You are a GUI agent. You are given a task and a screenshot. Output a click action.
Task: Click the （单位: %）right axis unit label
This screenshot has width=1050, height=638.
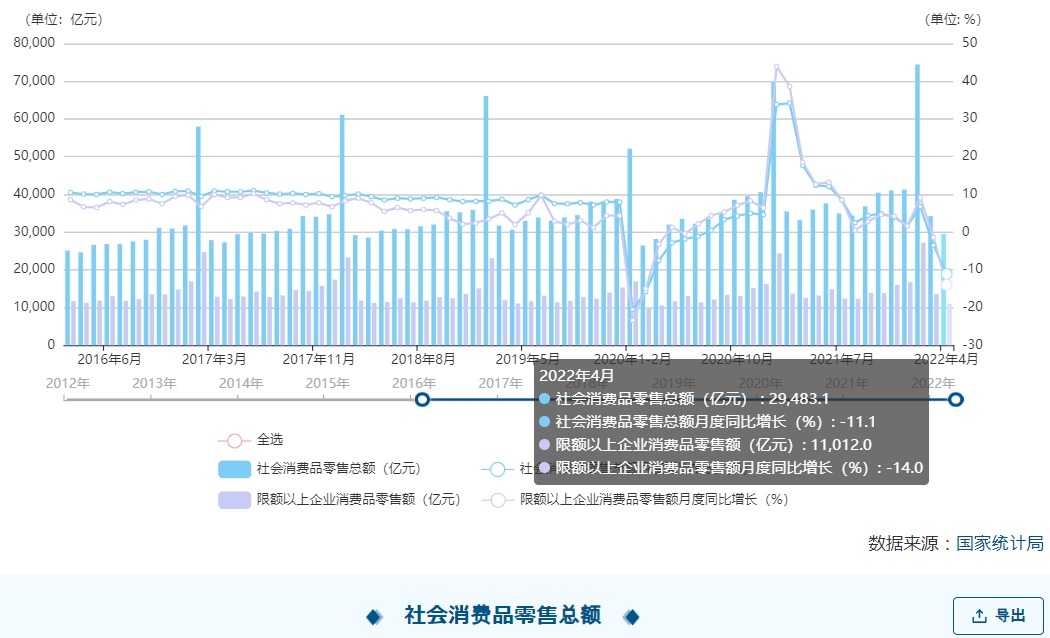pos(953,19)
